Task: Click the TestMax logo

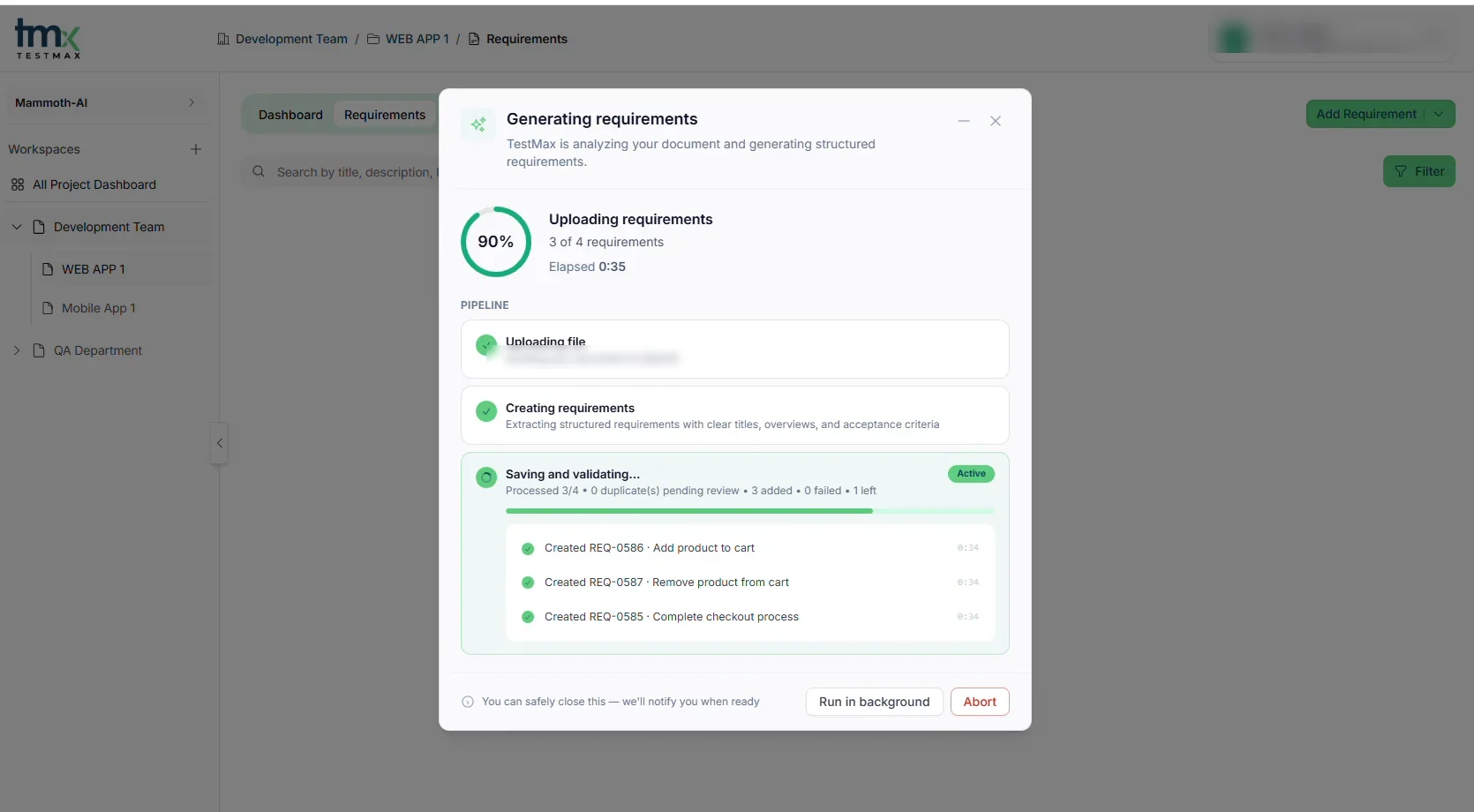Action: (x=48, y=40)
